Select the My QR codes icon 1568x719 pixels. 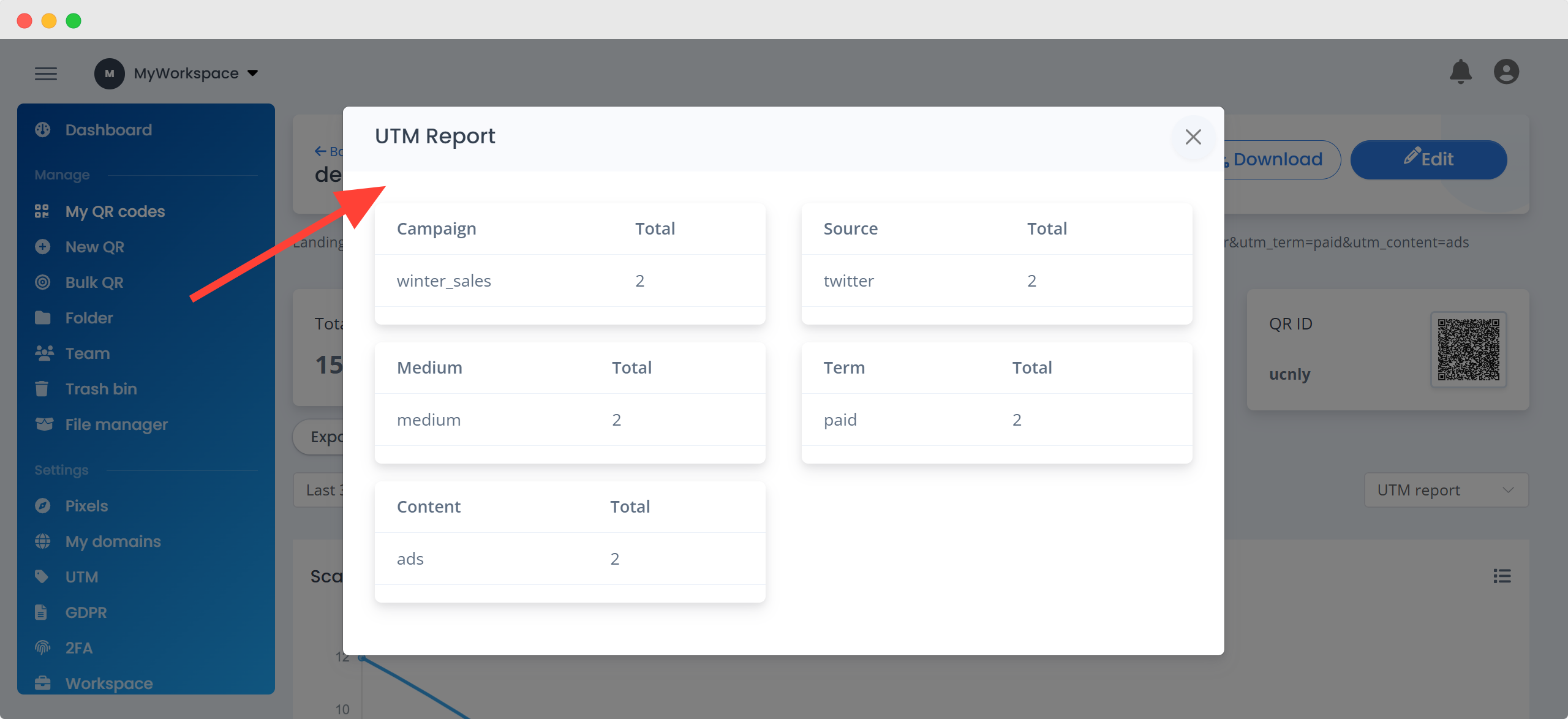pos(42,211)
